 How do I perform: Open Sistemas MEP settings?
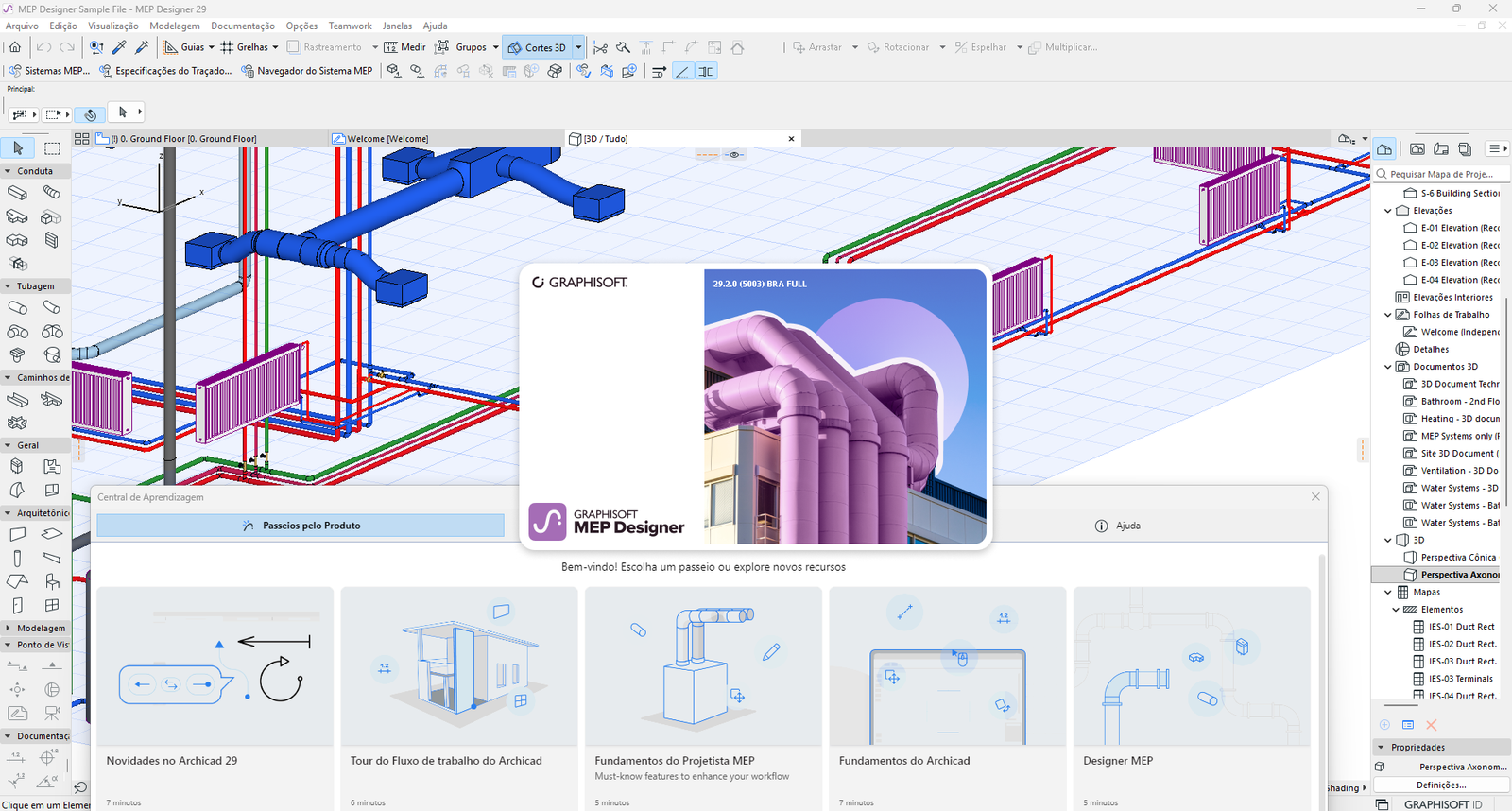point(49,71)
